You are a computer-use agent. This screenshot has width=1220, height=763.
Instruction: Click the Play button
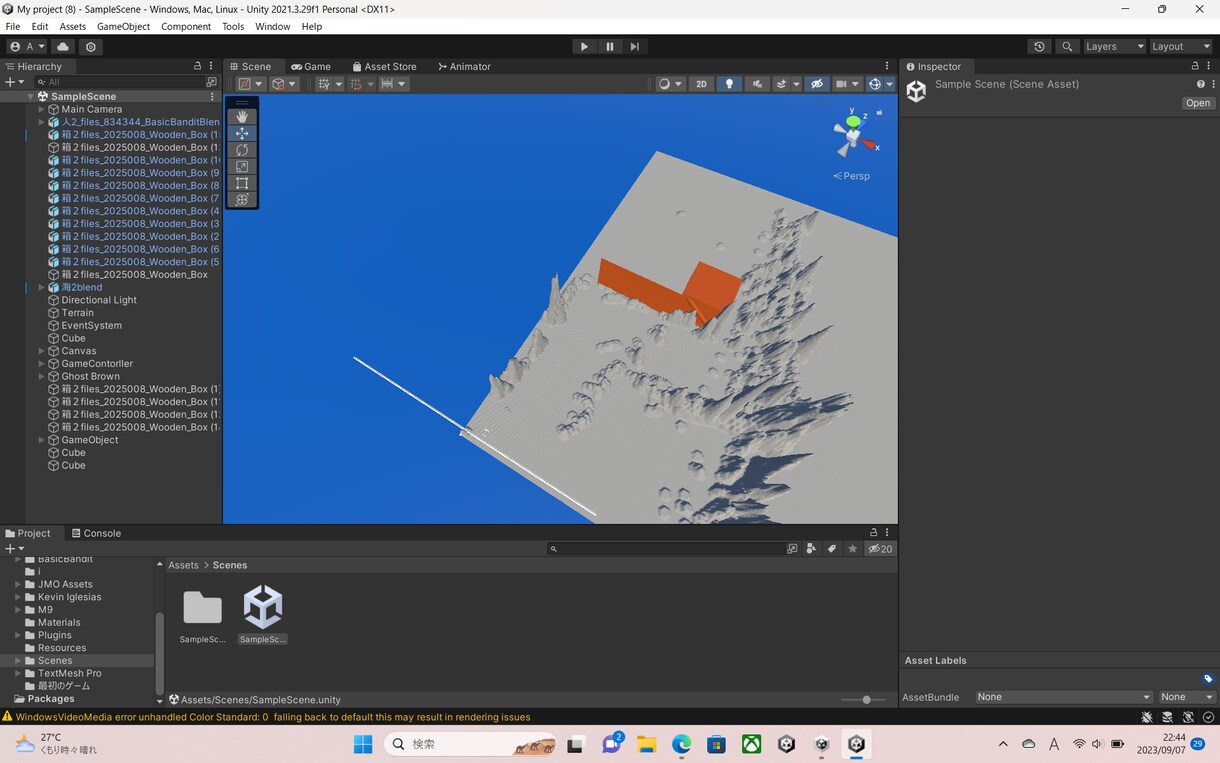pos(585,46)
